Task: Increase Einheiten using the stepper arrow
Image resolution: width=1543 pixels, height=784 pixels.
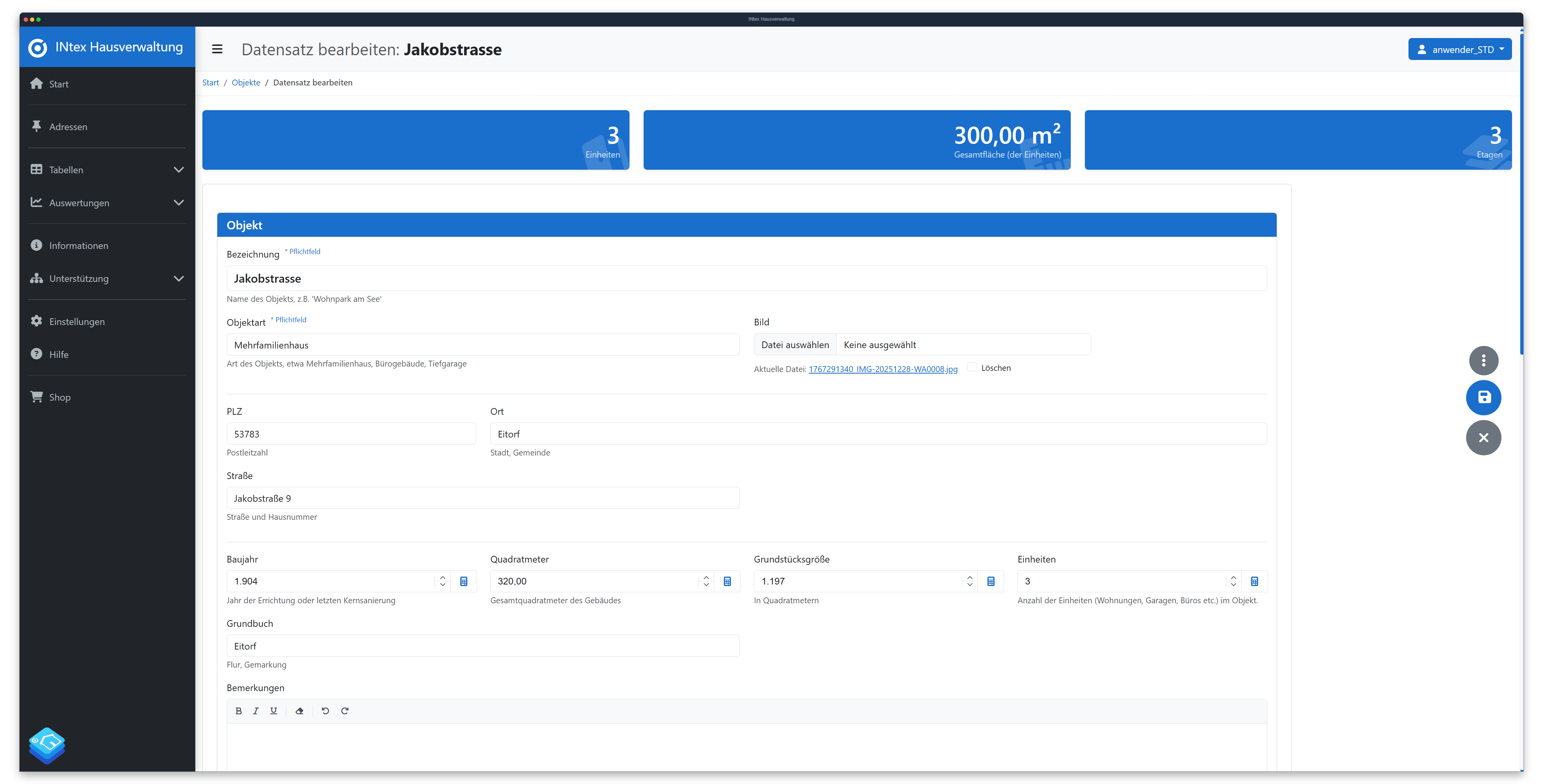Action: [x=1233, y=577]
